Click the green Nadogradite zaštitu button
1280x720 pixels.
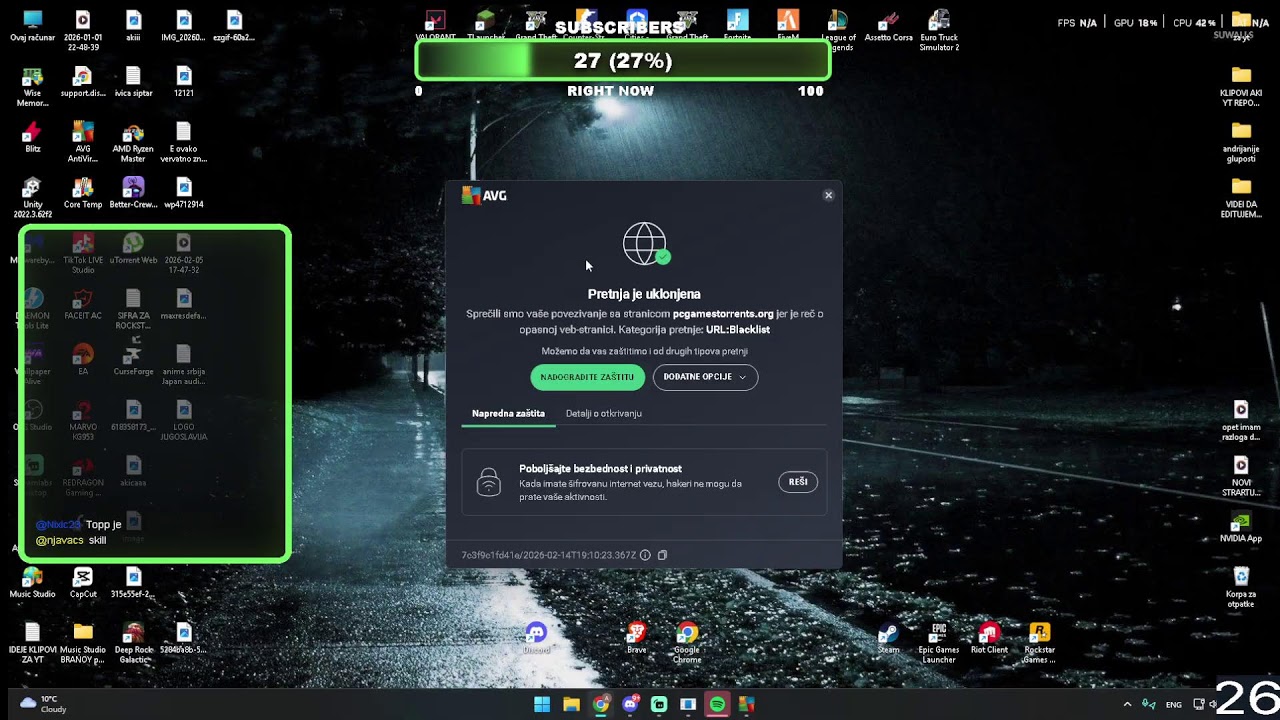587,377
